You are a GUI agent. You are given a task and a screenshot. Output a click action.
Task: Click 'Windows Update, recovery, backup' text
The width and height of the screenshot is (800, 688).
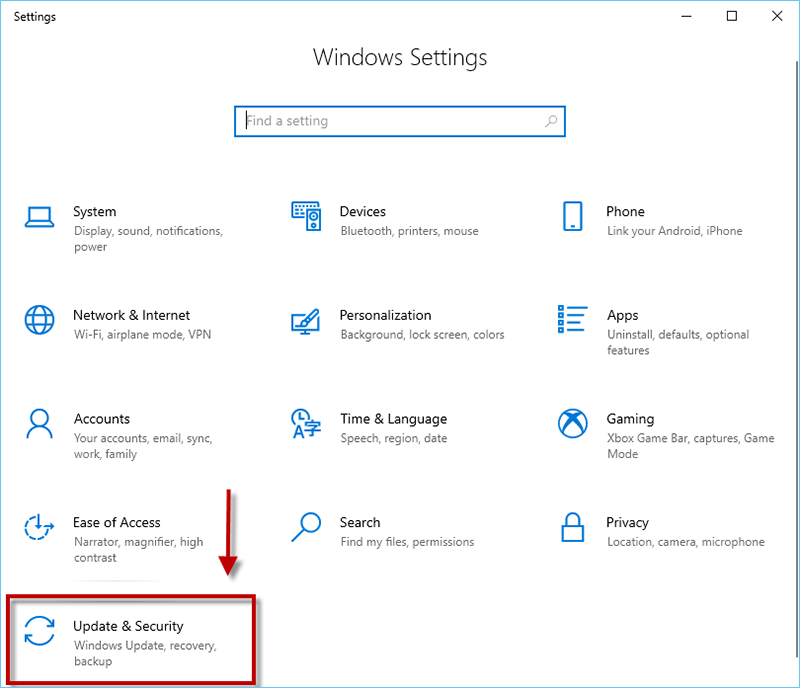point(145,653)
